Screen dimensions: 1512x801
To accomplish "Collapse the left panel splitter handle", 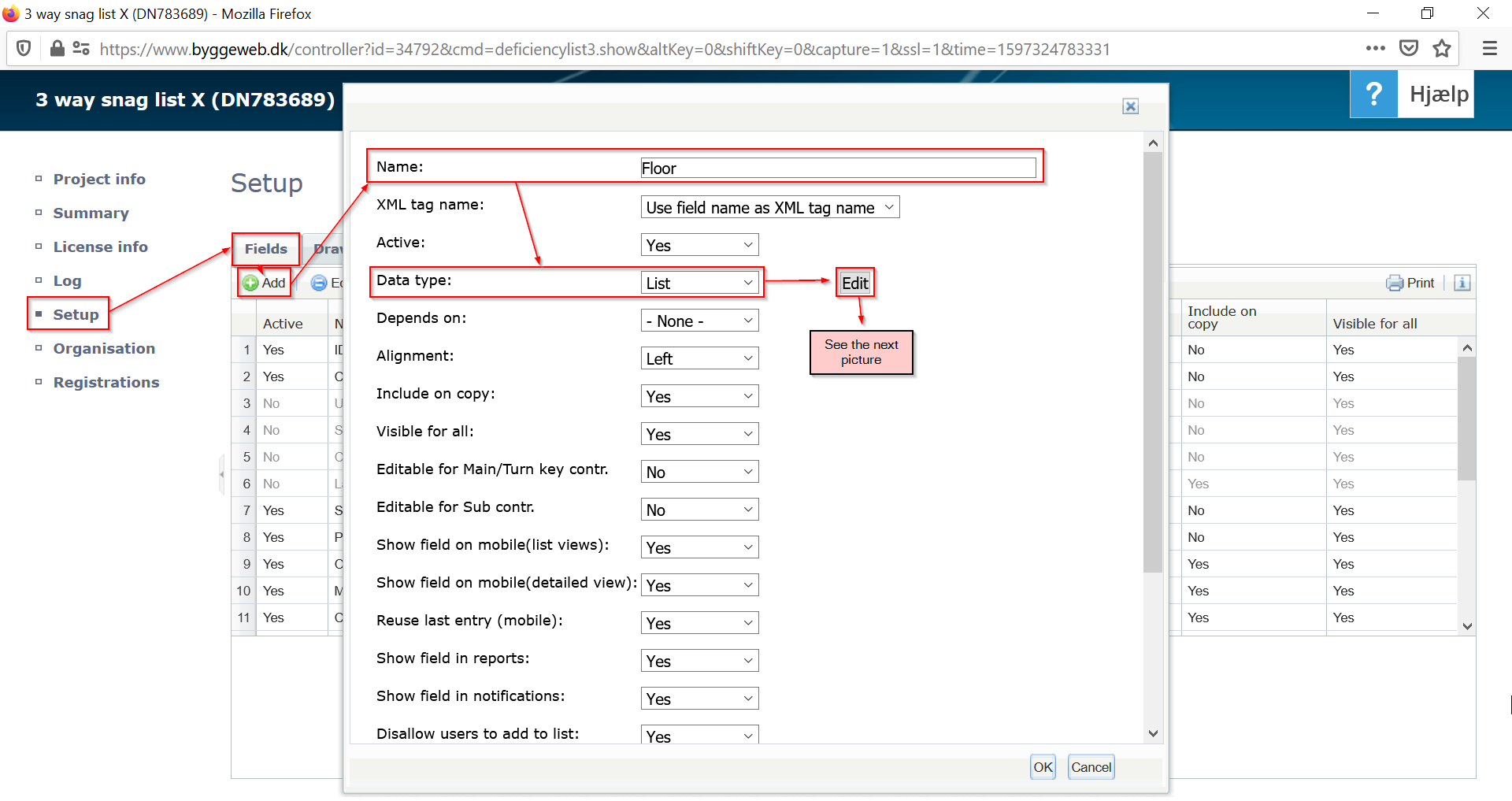I will tap(222, 474).
